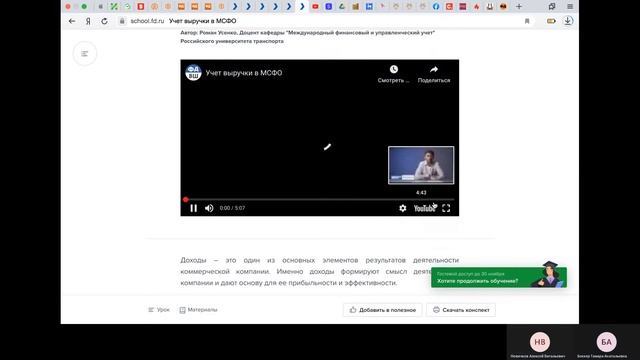Open the video title 'Учет выручки в МСФО'
640x360 pixels.
[244, 73]
